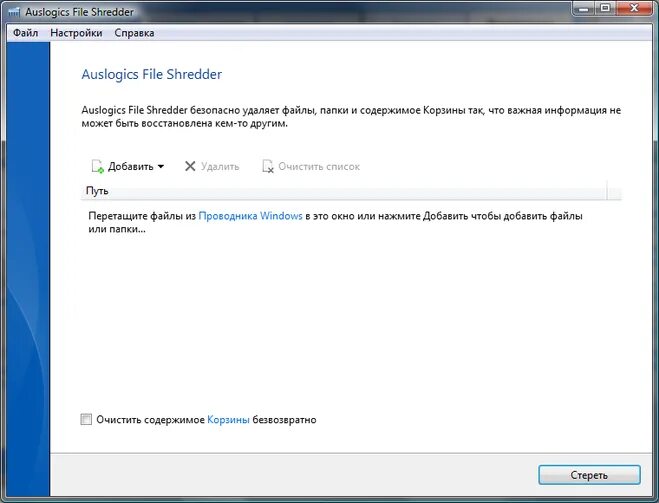
Task: Minimize the Auslogics File Shredder window
Action: point(583,8)
